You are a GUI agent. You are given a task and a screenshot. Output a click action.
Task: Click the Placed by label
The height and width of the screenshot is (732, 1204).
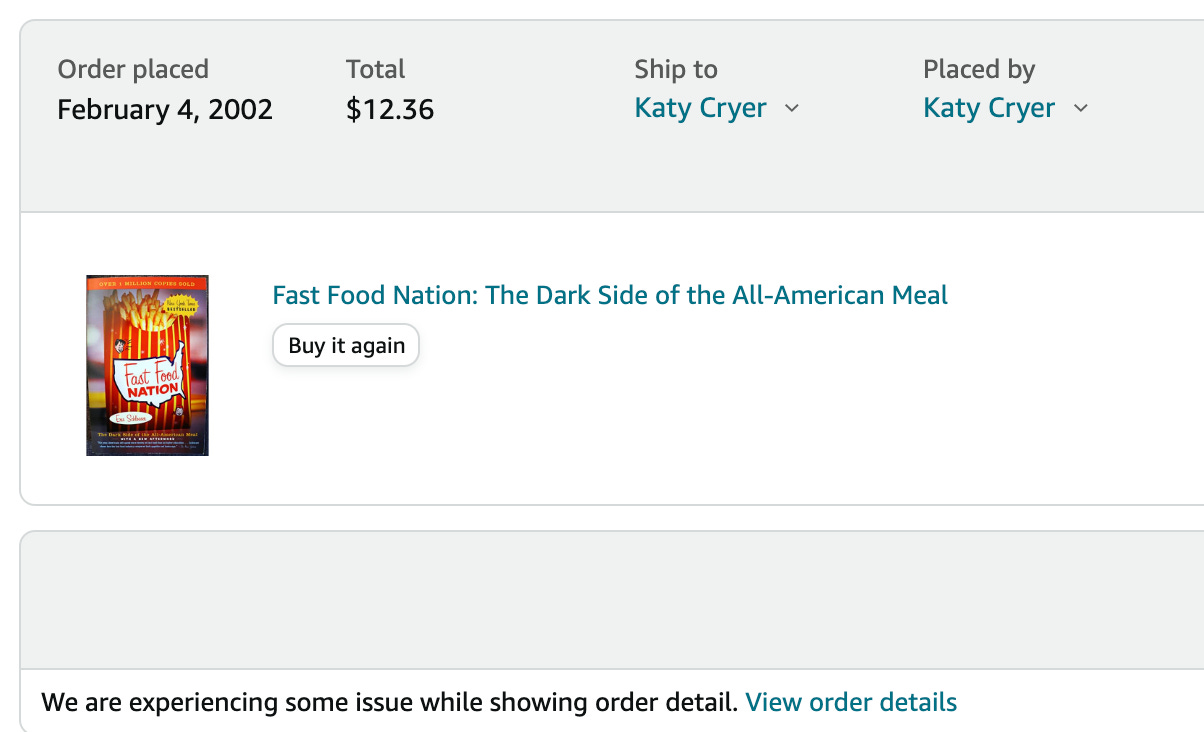[979, 69]
